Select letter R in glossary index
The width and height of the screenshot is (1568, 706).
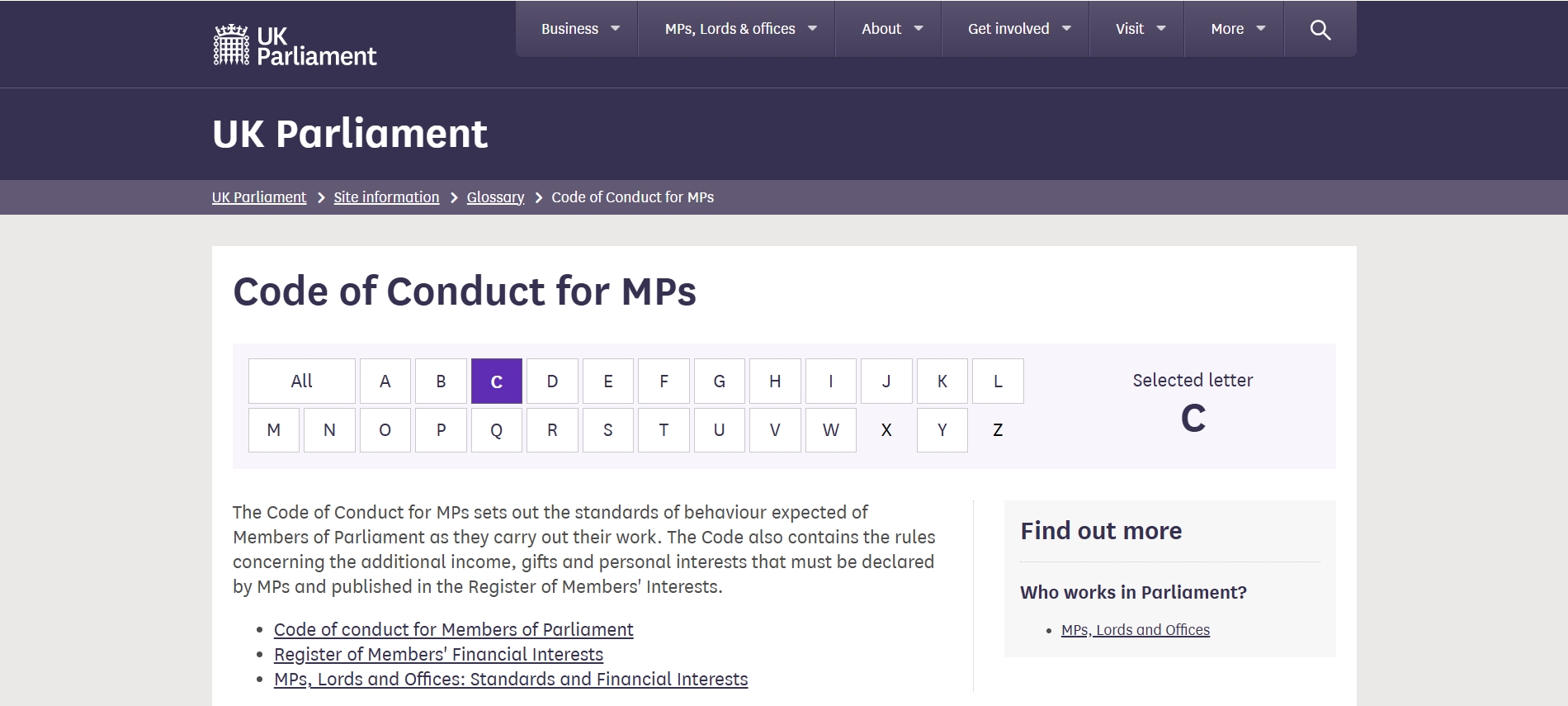(552, 430)
